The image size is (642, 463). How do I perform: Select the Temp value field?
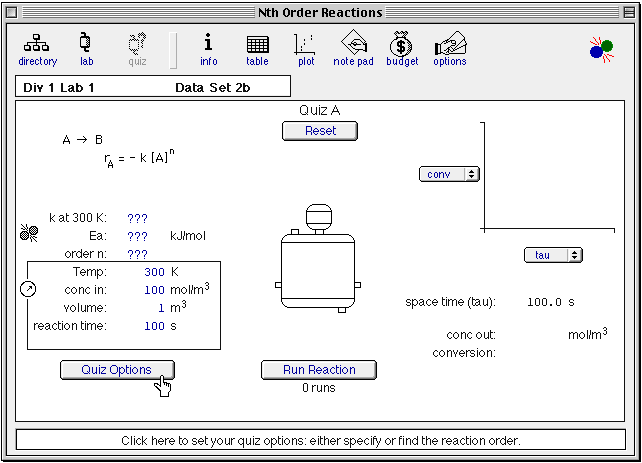click(154, 272)
